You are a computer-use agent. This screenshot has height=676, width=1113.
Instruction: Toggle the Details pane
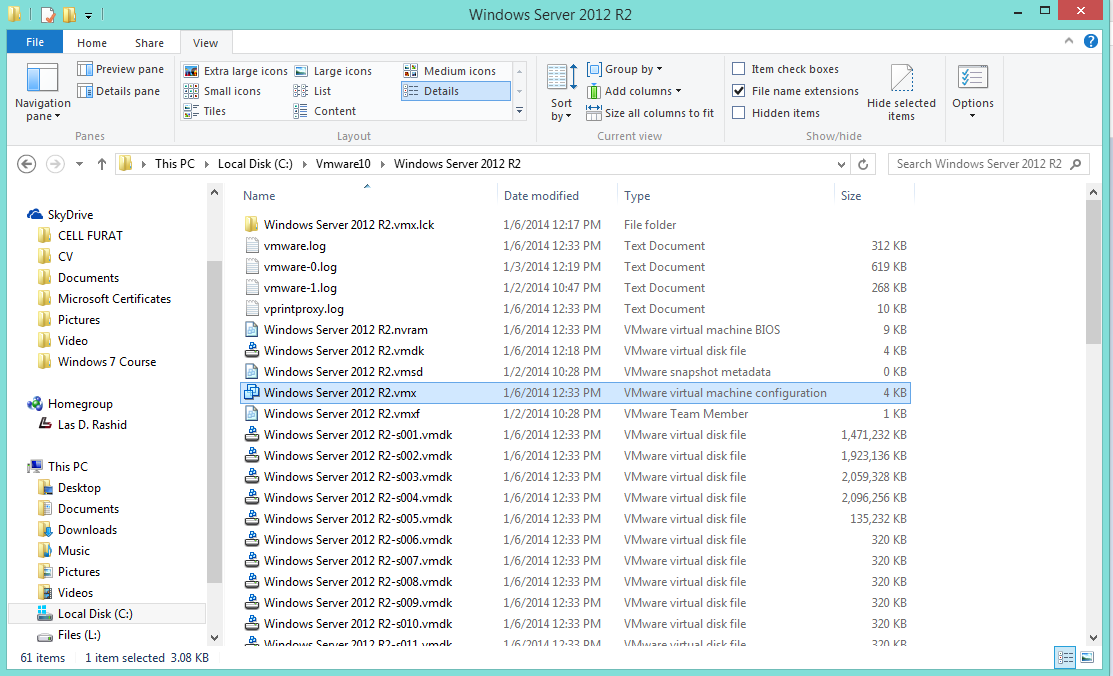(x=119, y=91)
